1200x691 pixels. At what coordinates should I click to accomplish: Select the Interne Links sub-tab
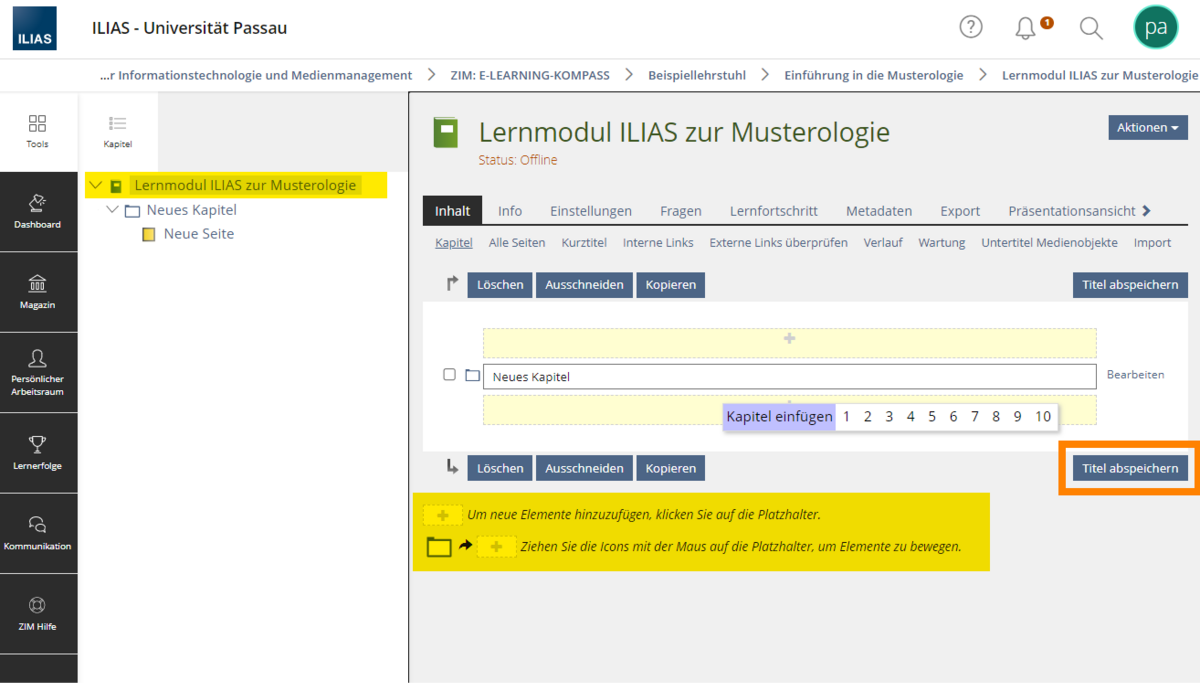tap(658, 242)
